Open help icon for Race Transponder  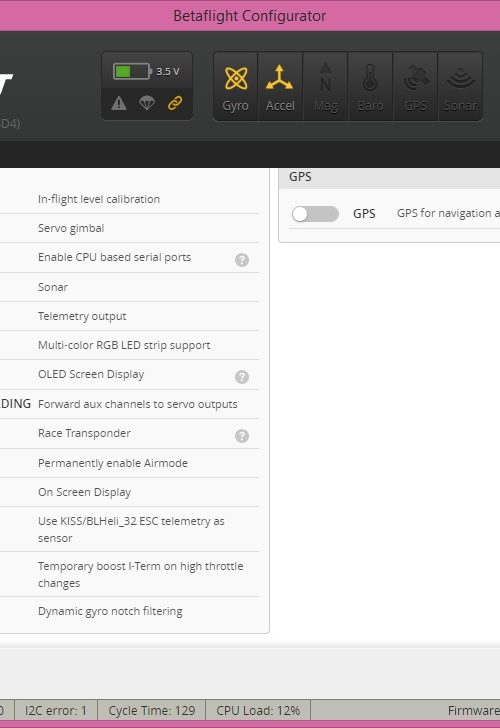tap(241, 436)
